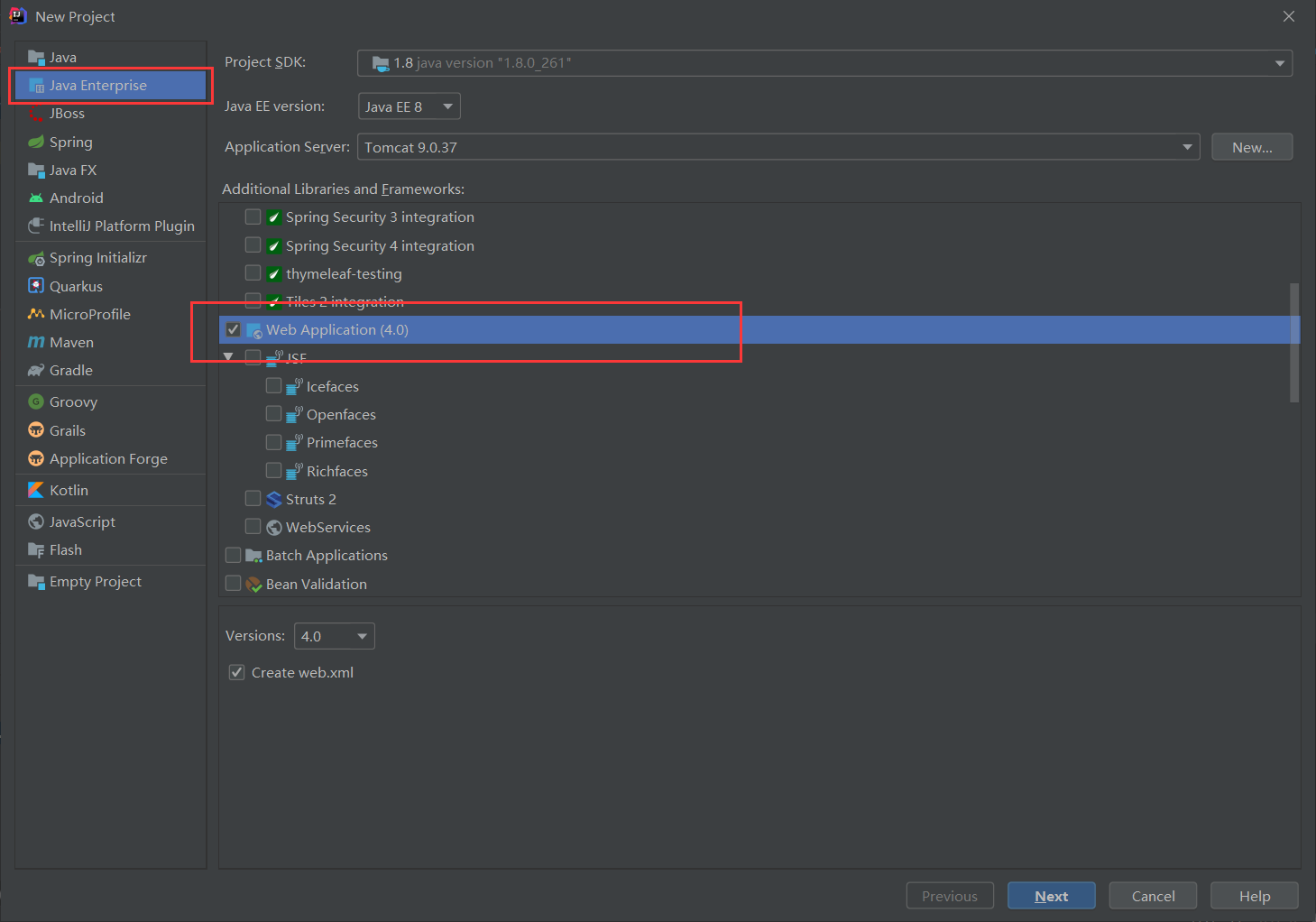The image size is (1316, 922).
Task: Uncheck the Web Application (4.0) checkbox
Action: point(233,329)
